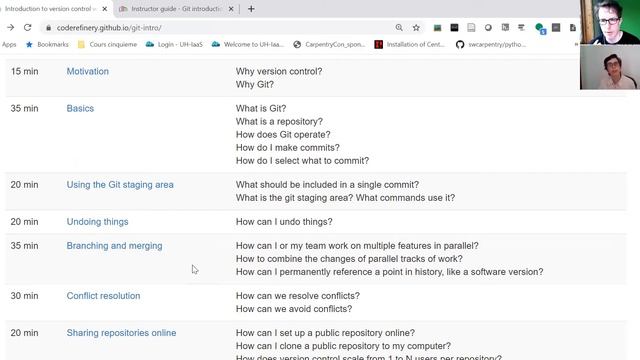Click 'How can we avoid conflicts?' text

coord(294,309)
